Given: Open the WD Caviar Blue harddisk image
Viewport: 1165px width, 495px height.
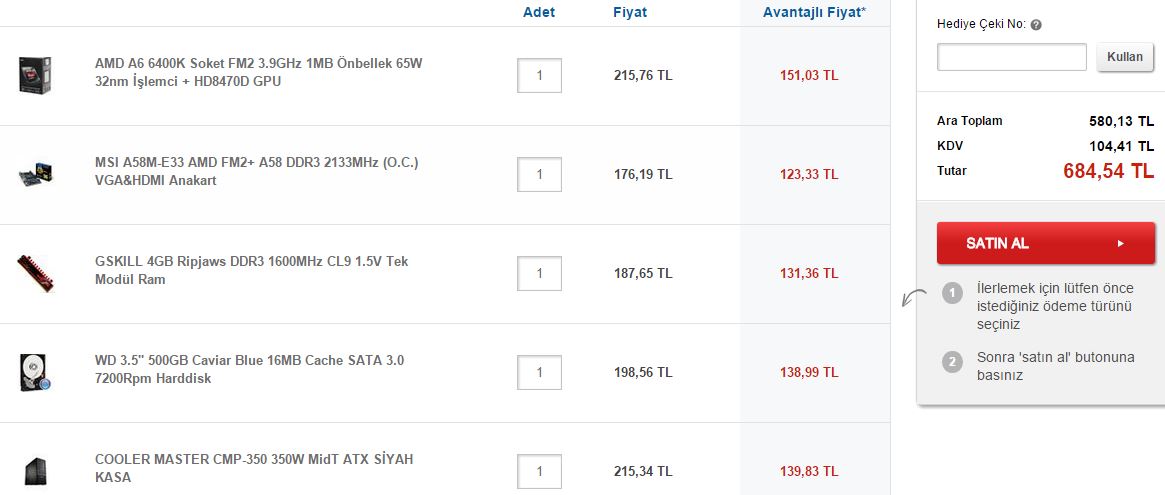Looking at the screenshot, I should [x=35, y=372].
